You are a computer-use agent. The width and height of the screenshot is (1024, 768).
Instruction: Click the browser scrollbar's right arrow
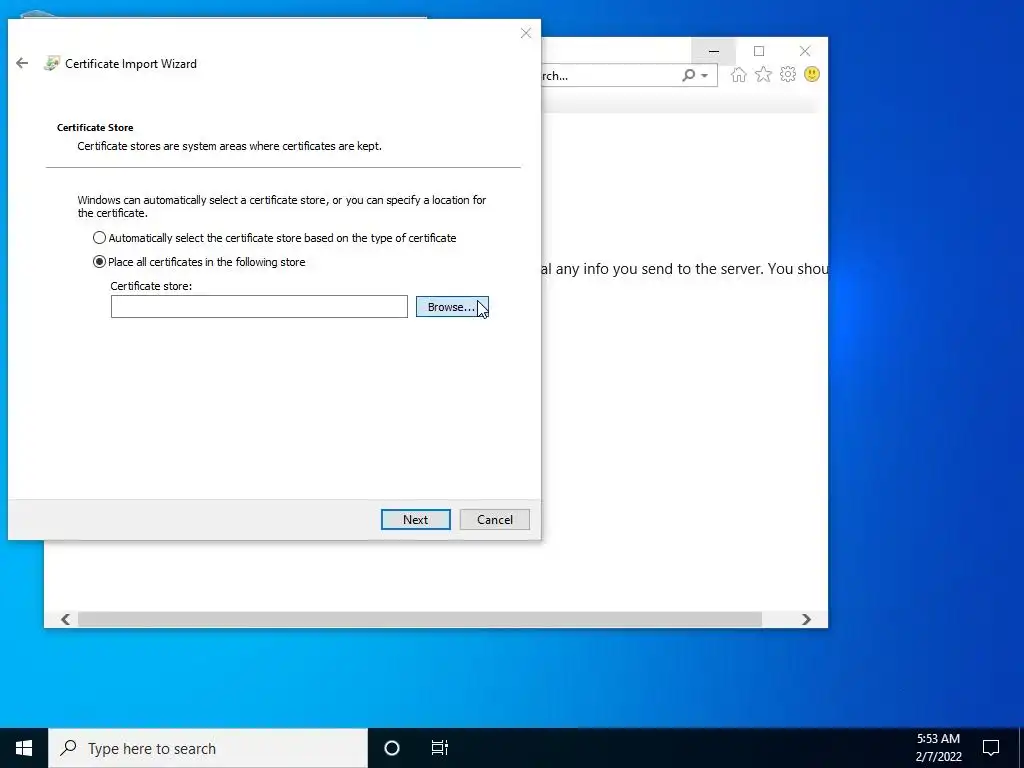pyautogui.click(x=806, y=619)
